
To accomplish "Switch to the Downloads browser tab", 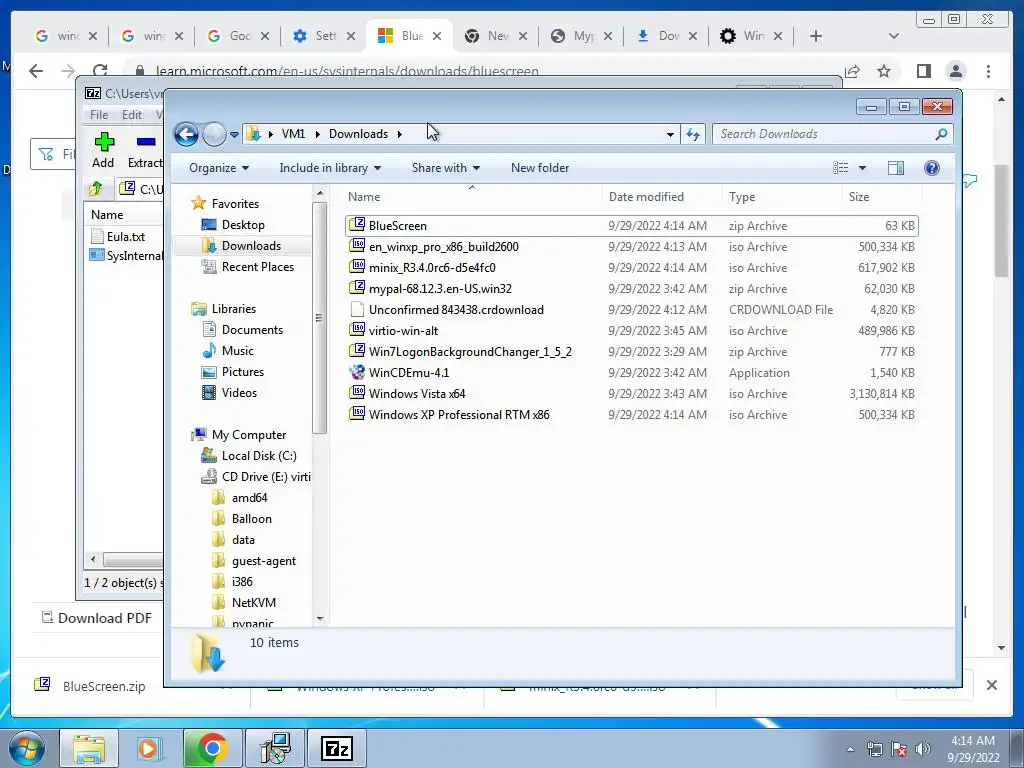I will pos(667,36).
